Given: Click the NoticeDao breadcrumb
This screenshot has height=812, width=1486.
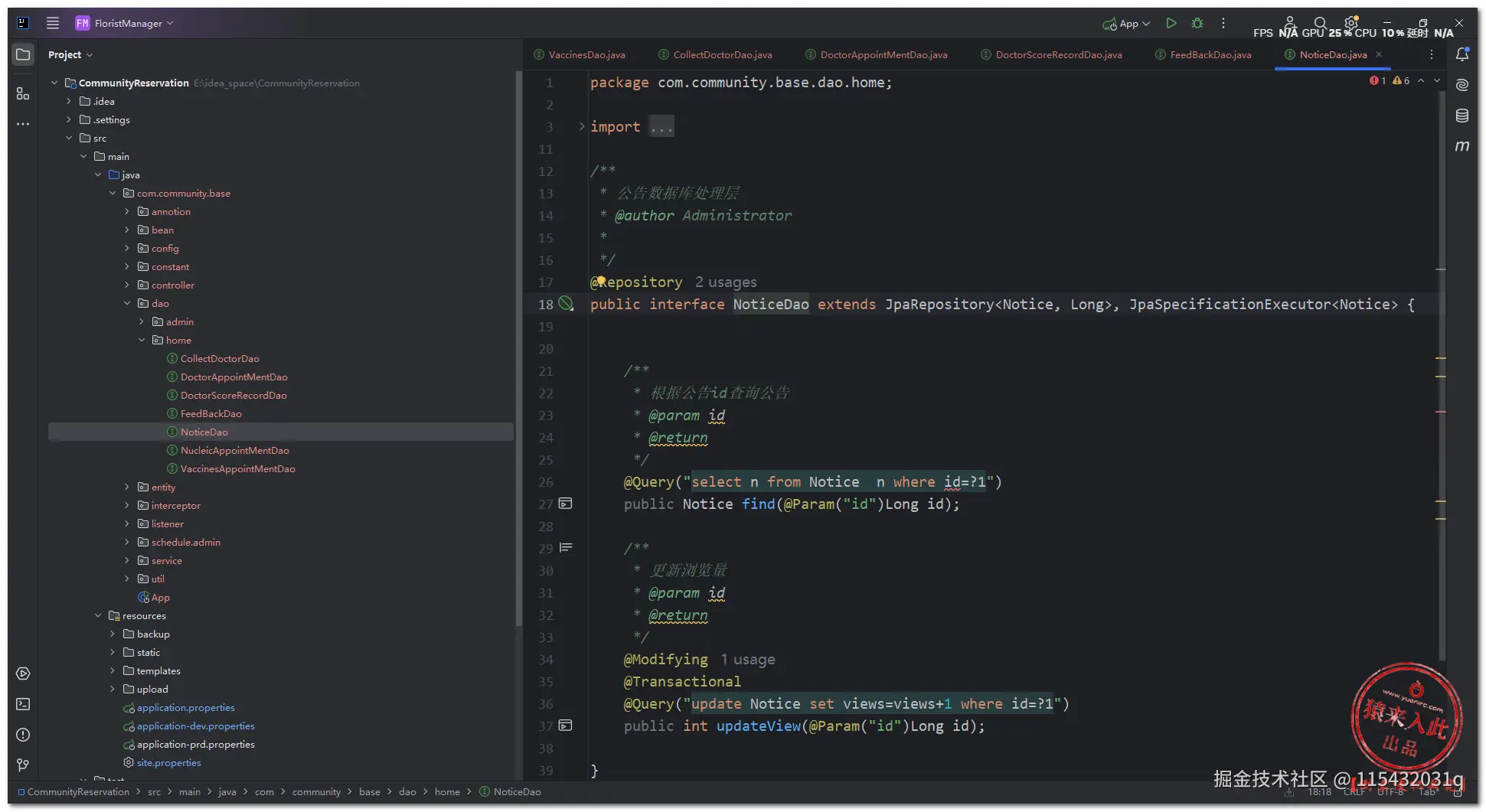Looking at the screenshot, I should coord(511,792).
